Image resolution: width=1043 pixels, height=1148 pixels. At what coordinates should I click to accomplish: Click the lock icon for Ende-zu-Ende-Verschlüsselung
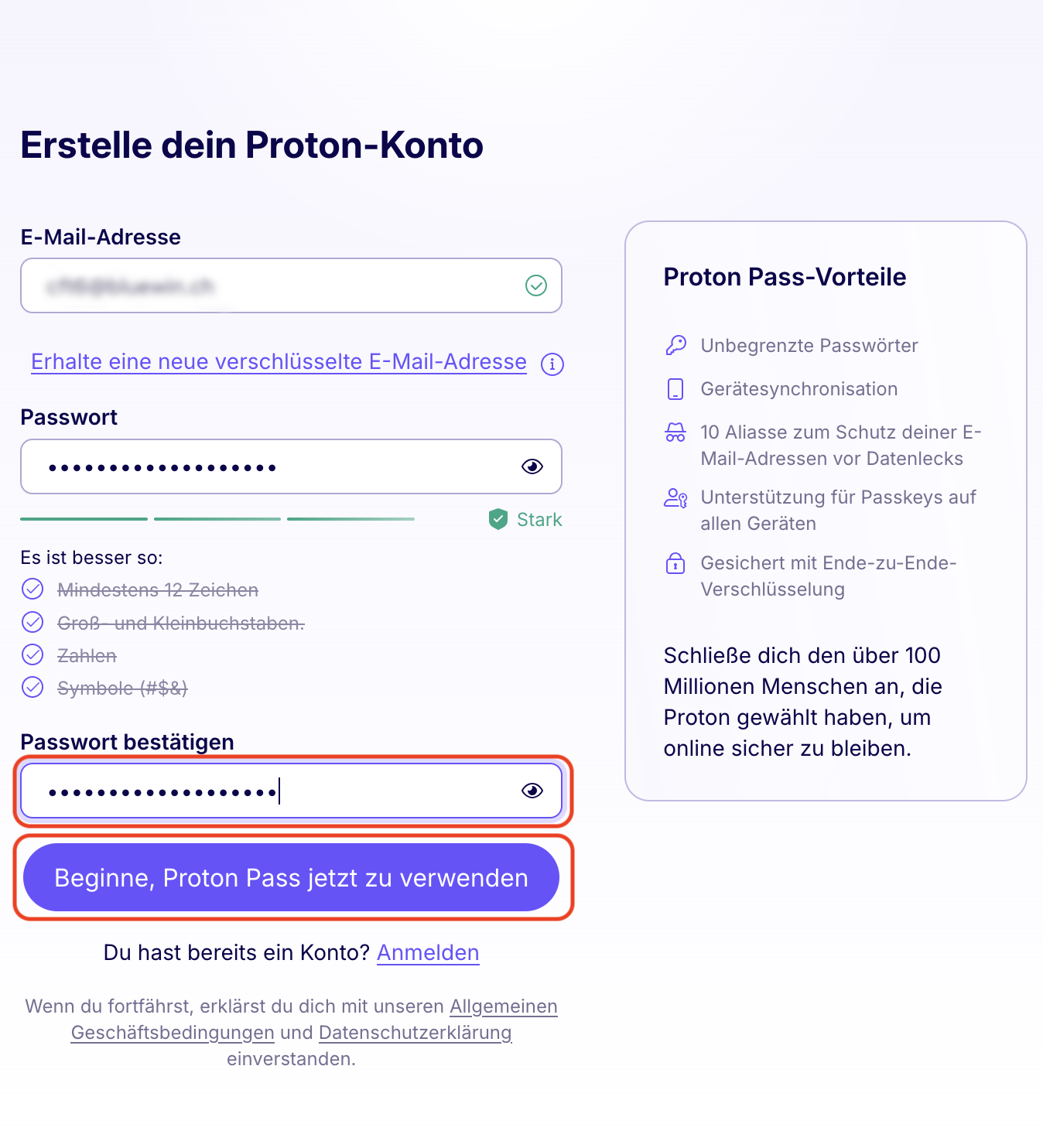[x=675, y=562]
